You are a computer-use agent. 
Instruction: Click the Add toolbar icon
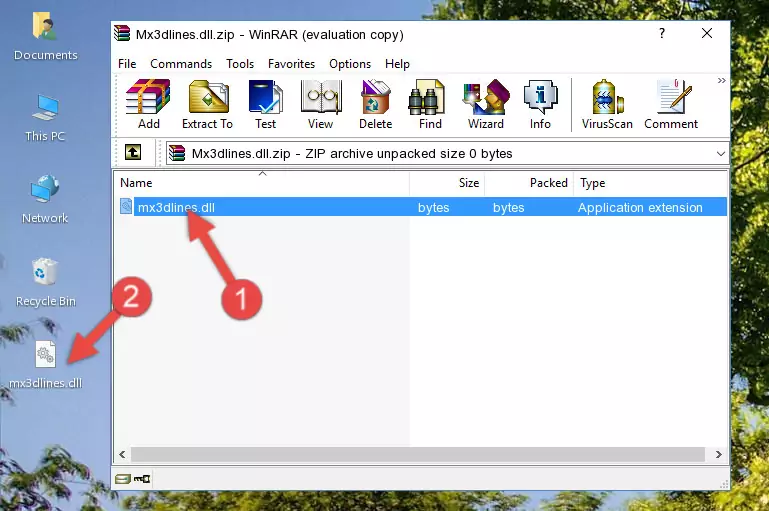point(148,104)
